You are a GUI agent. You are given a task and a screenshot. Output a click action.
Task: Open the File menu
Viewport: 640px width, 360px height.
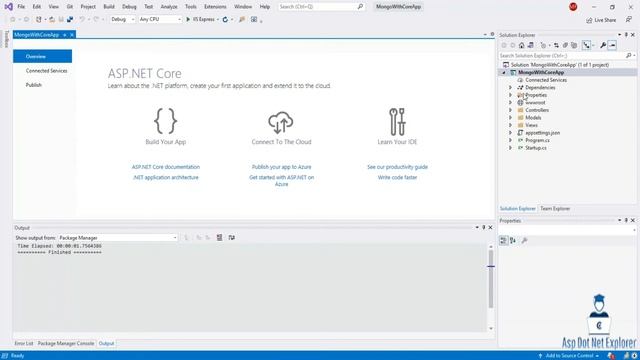coord(21,7)
